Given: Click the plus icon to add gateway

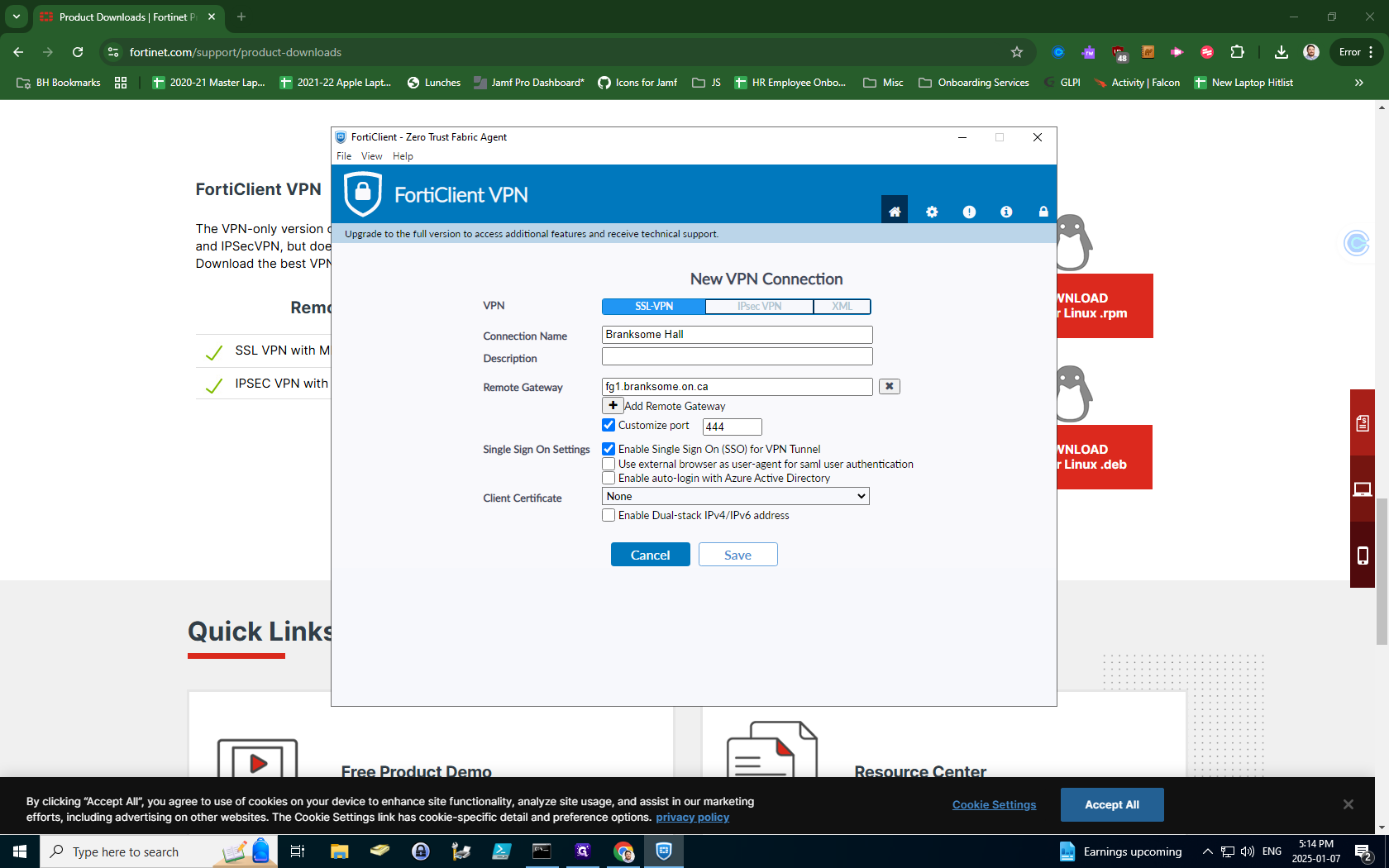Looking at the screenshot, I should click(x=613, y=406).
